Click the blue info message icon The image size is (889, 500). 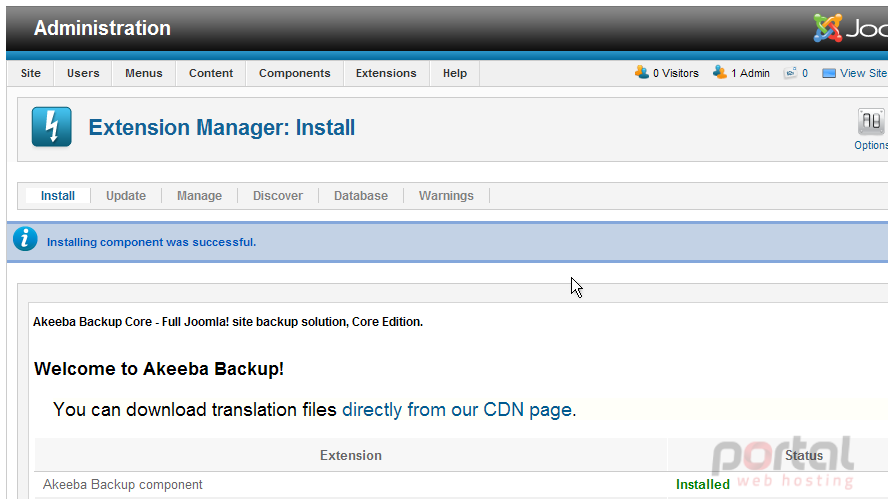(x=25, y=239)
